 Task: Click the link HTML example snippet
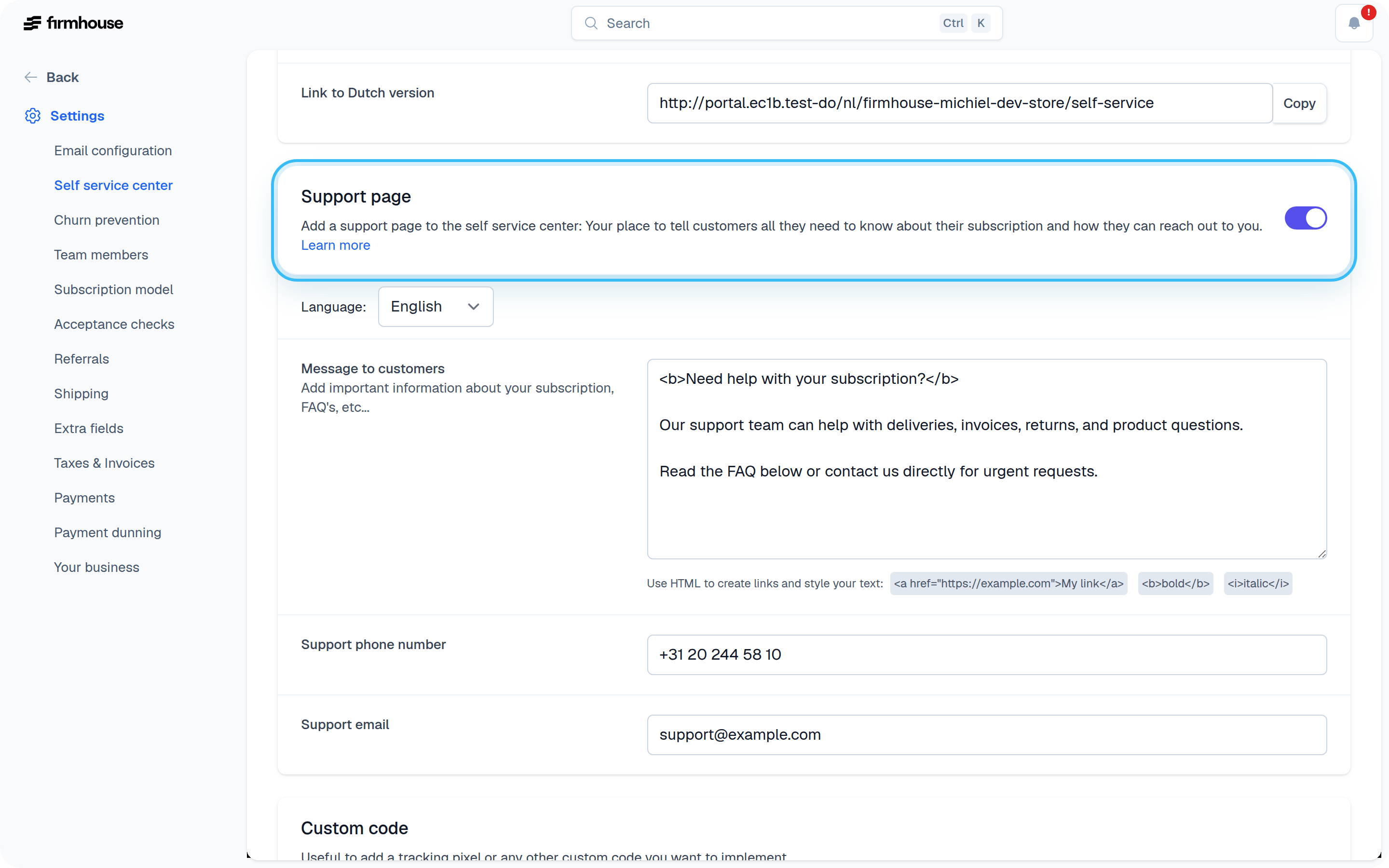1008,583
